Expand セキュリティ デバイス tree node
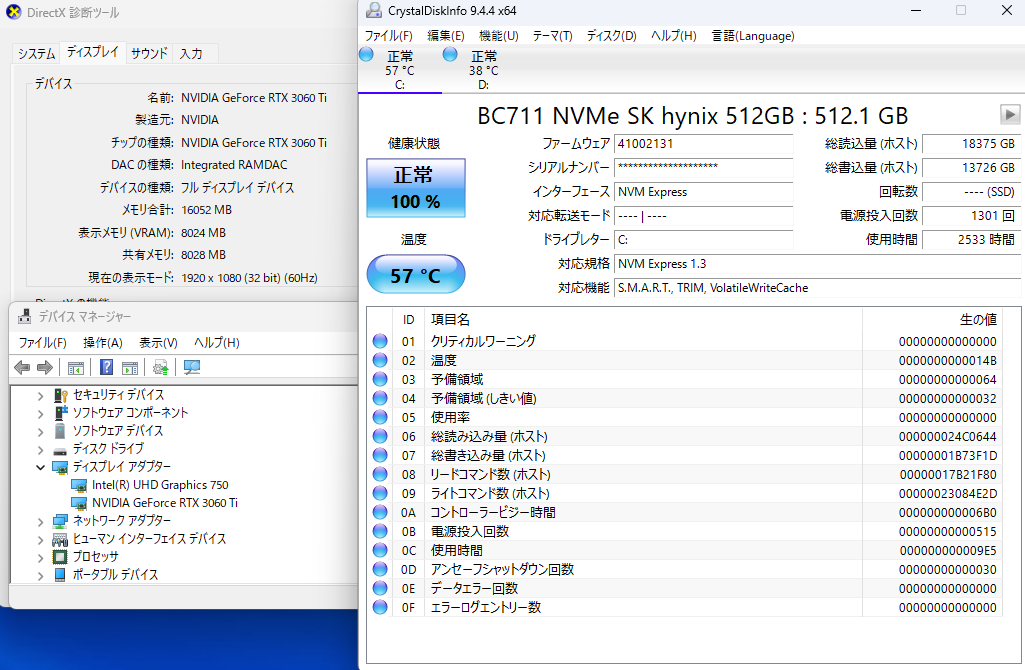The width and height of the screenshot is (1025, 670). point(41,395)
